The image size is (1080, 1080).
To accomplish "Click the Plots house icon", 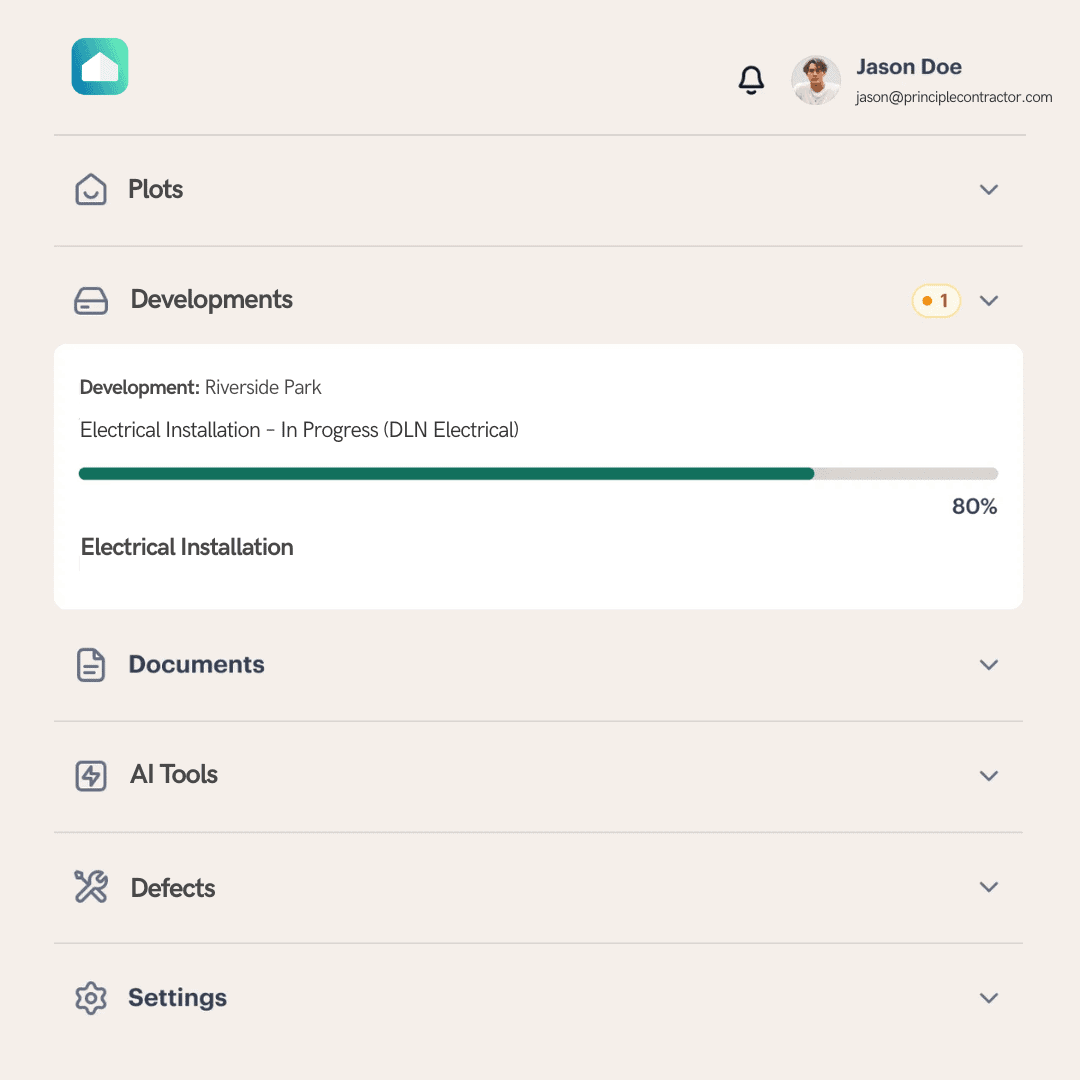I will click(91, 189).
